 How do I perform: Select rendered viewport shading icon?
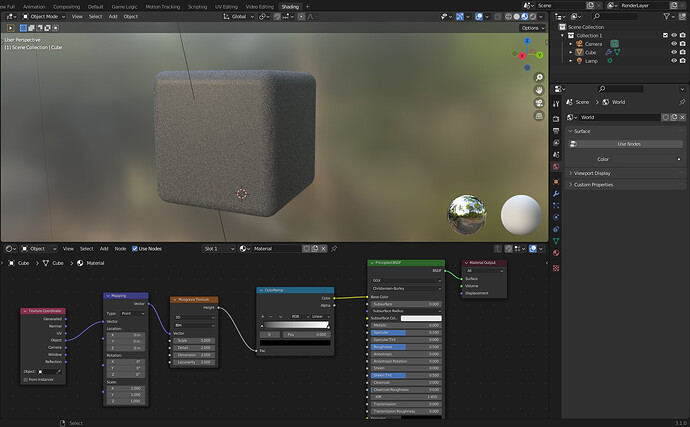[x=533, y=17]
